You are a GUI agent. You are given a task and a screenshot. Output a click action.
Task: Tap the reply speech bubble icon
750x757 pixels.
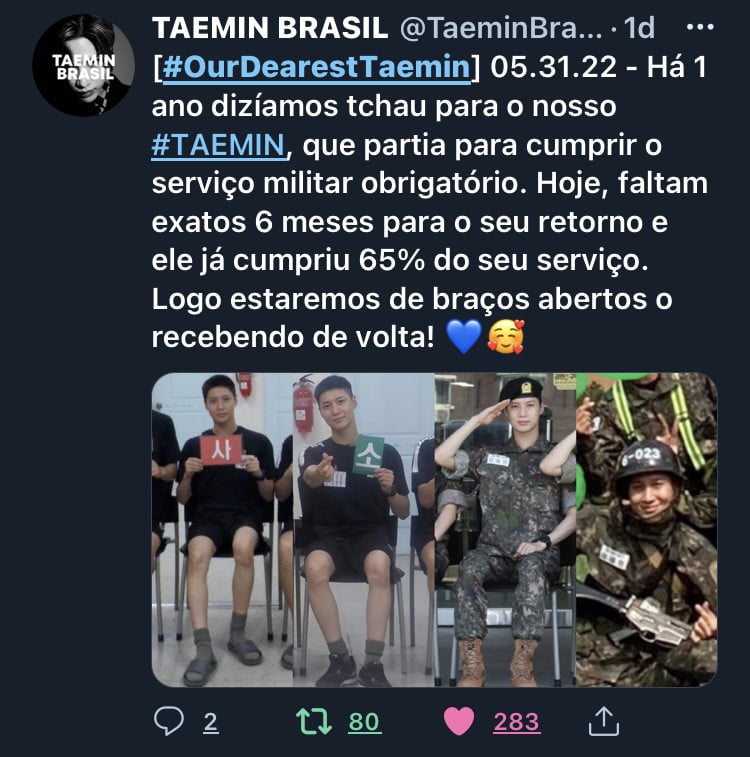tap(168, 721)
